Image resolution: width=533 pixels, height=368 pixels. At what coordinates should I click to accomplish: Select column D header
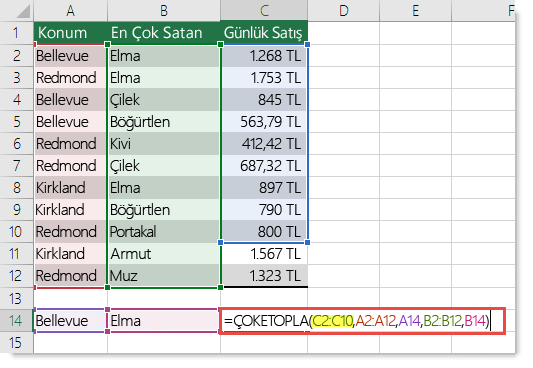[x=343, y=11]
